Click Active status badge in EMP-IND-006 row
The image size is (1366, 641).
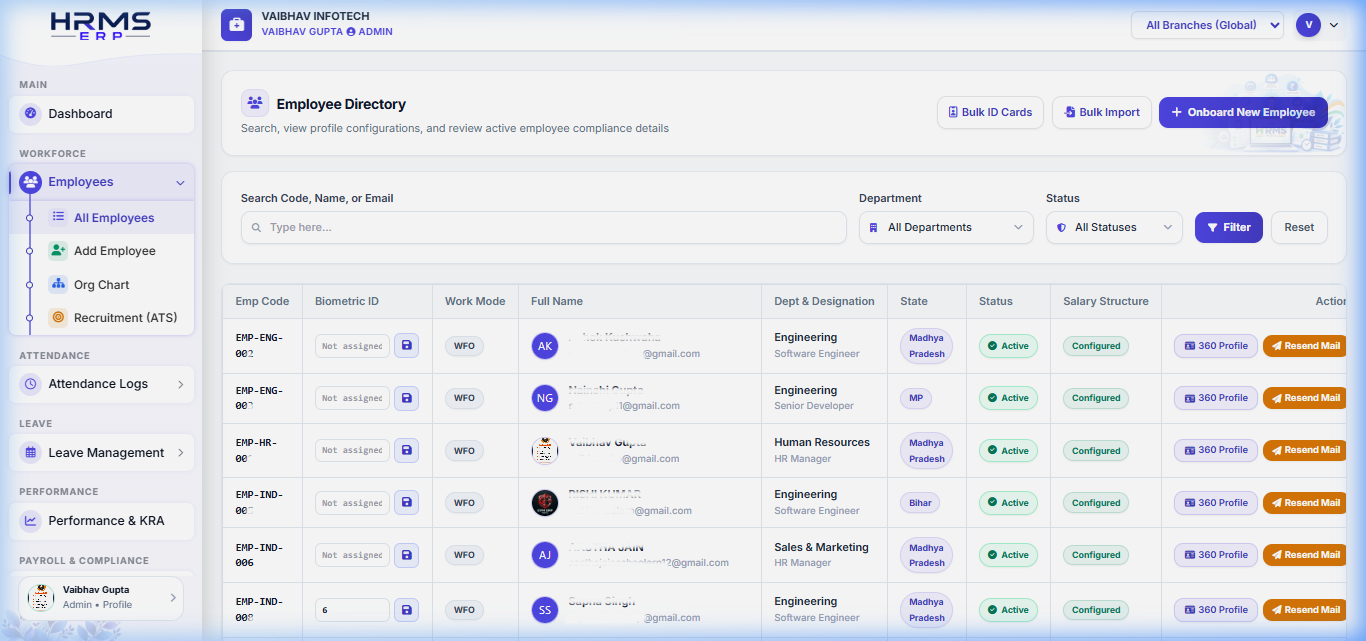click(1008, 555)
